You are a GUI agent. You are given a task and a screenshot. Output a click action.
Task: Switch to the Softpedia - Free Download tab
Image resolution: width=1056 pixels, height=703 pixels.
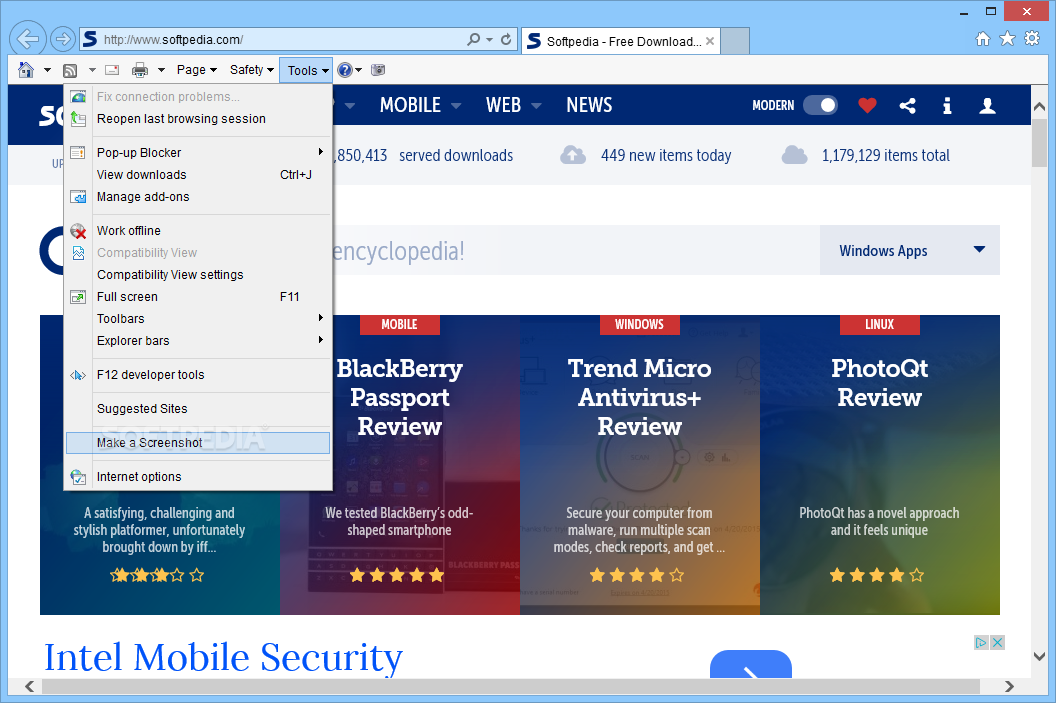[620, 41]
